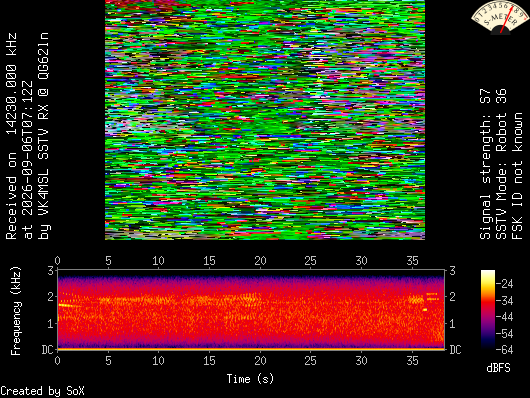Screen dimensions: 530x398
Task: Click the audio spectrogram plot
Action: tap(251, 309)
